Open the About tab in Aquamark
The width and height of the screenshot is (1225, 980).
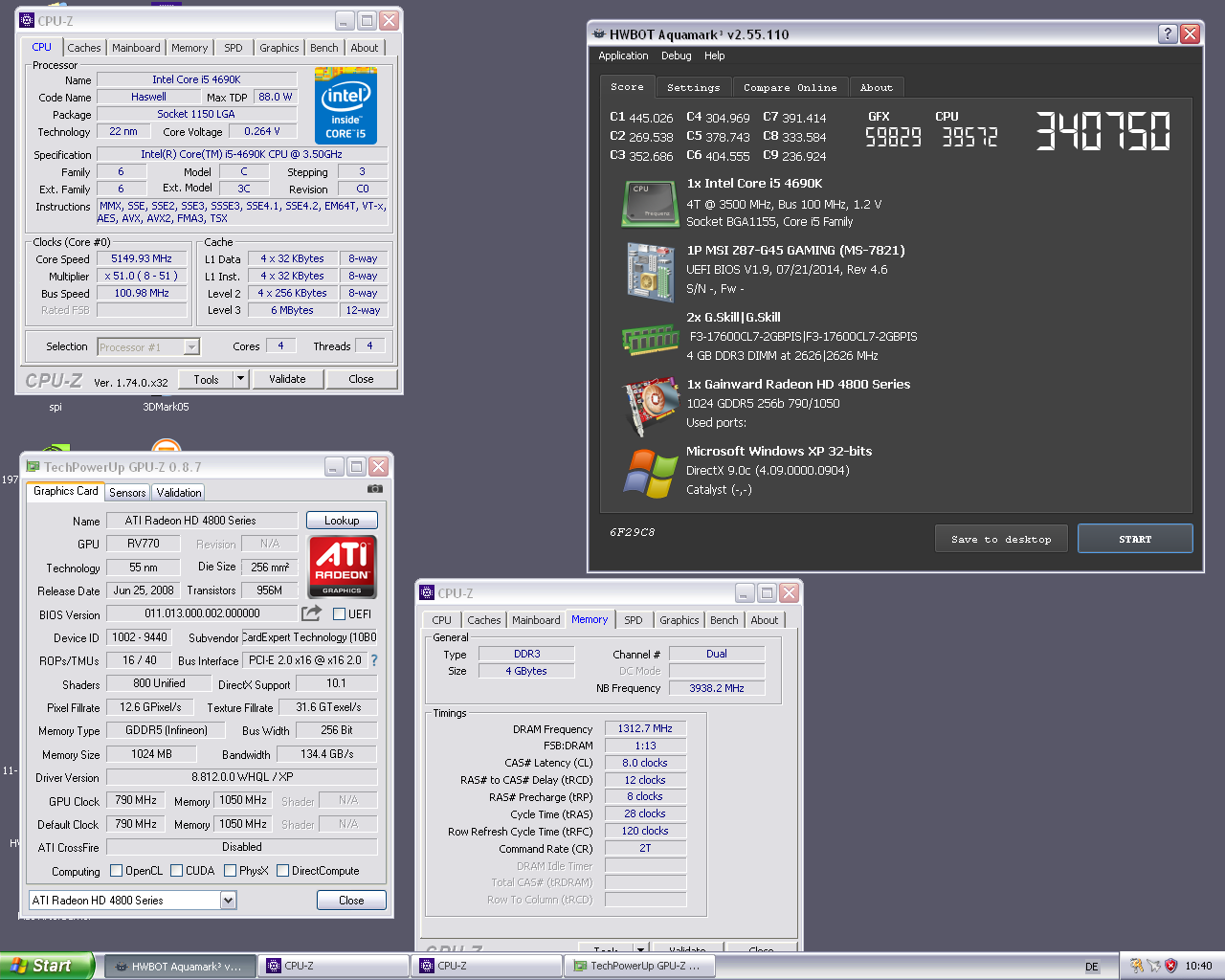(876, 87)
